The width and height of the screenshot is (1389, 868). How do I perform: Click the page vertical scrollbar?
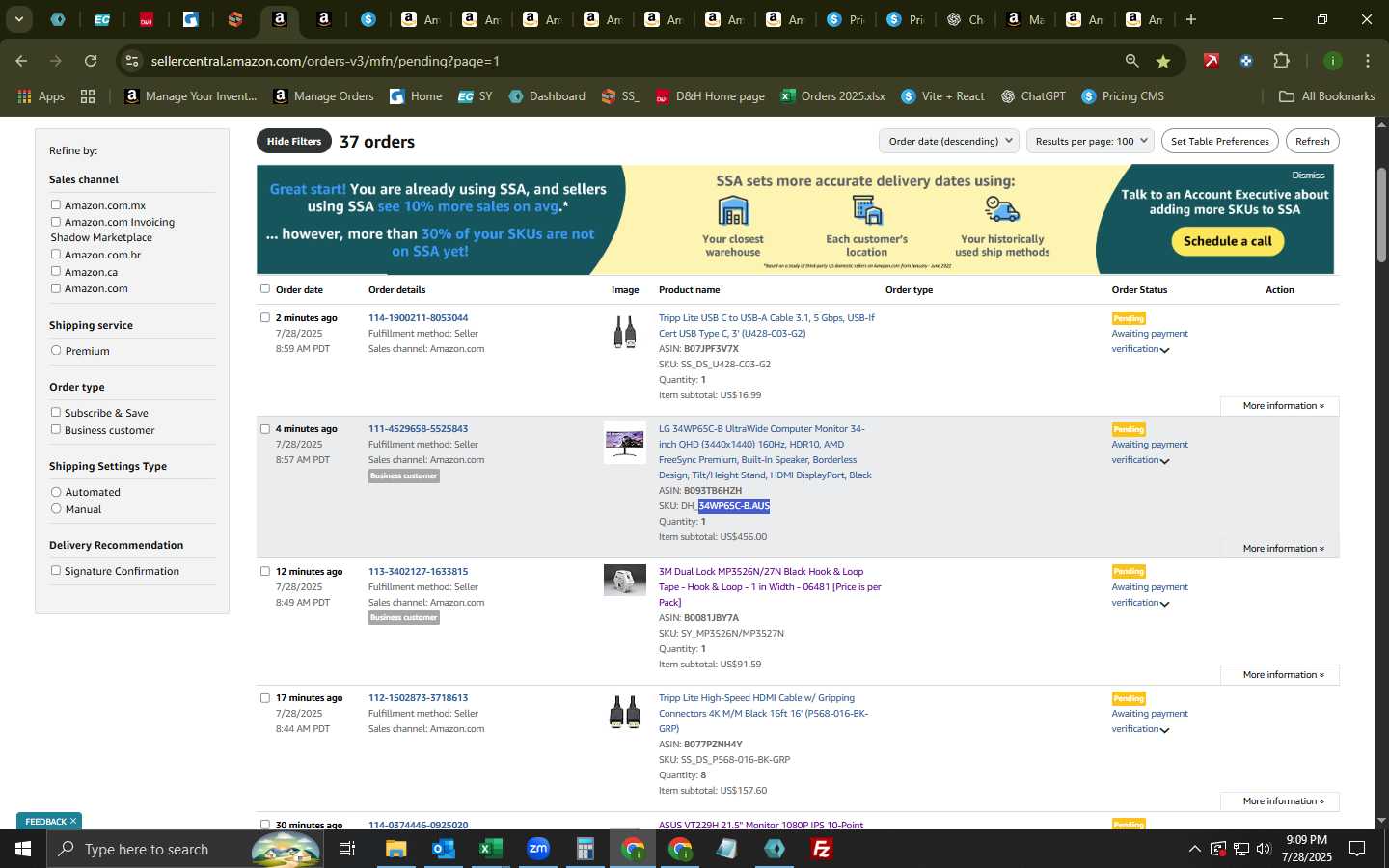coord(1381,214)
